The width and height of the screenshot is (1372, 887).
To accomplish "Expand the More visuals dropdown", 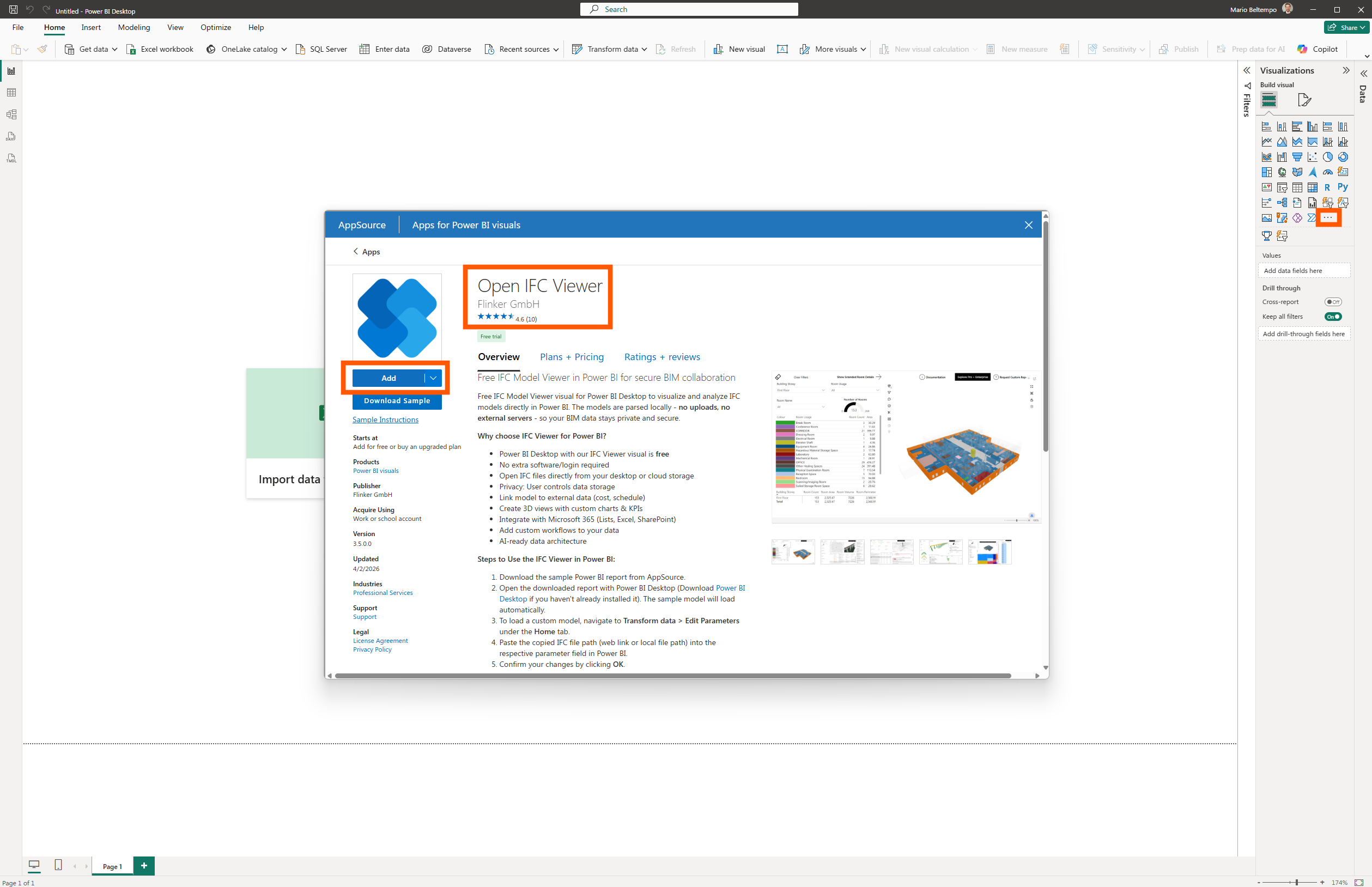I will pos(863,50).
